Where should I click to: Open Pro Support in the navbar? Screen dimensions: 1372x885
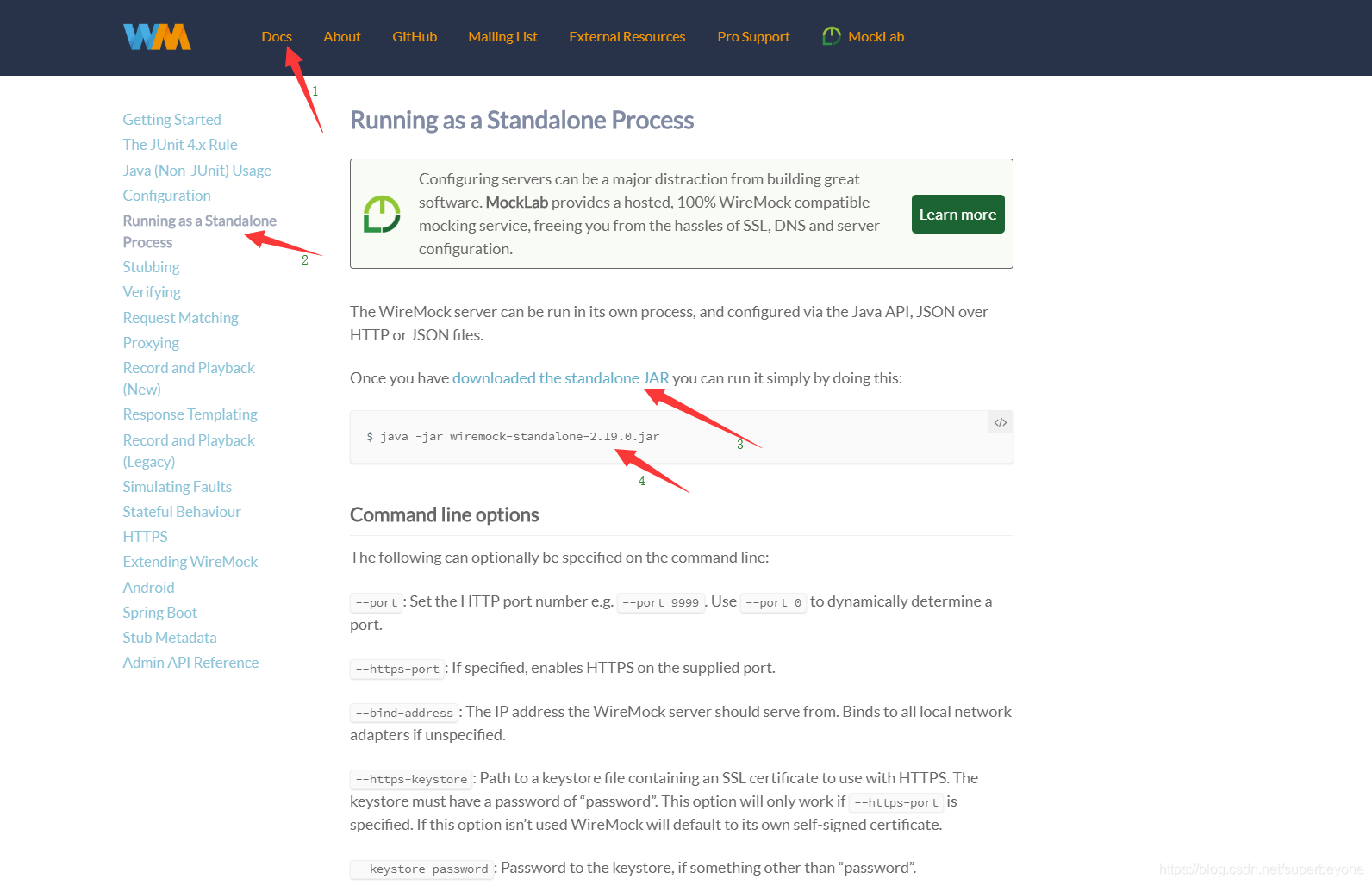coord(753,36)
